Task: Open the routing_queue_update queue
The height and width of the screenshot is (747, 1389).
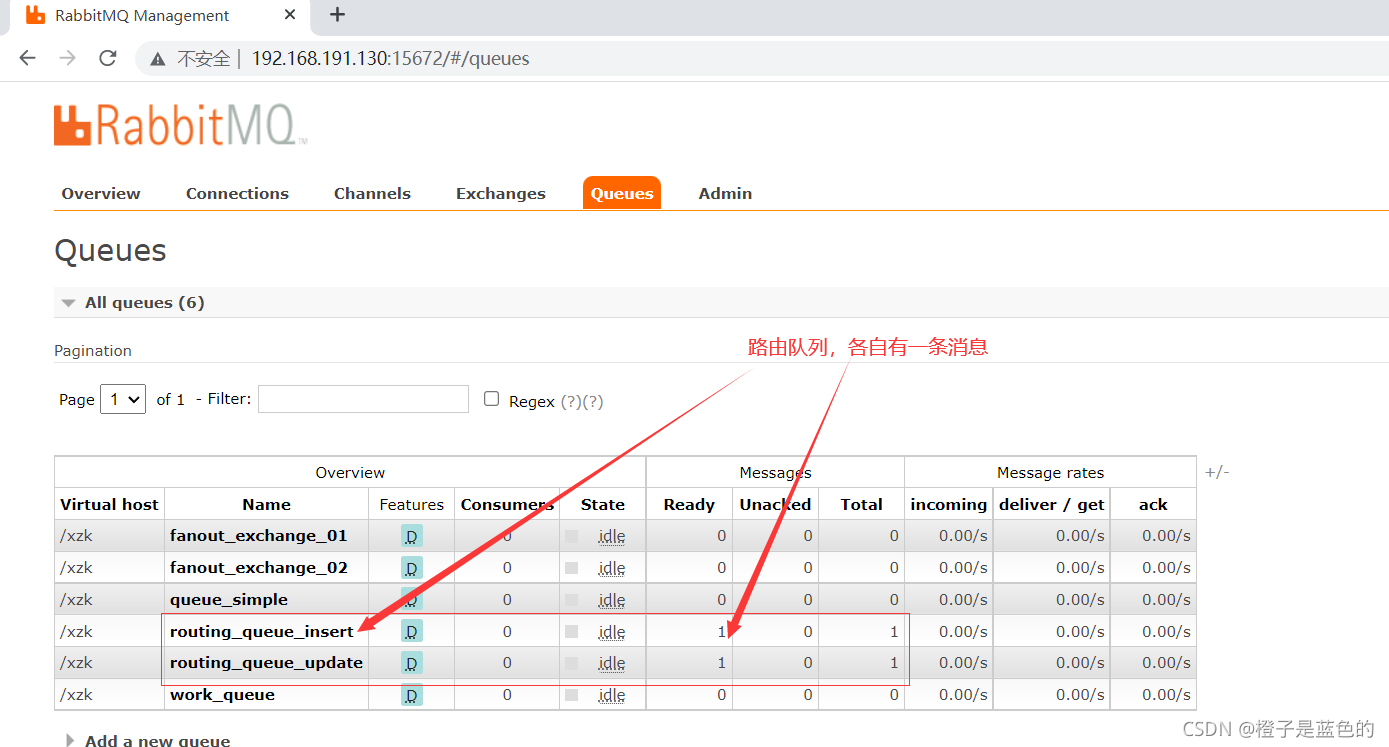Action: [x=266, y=663]
